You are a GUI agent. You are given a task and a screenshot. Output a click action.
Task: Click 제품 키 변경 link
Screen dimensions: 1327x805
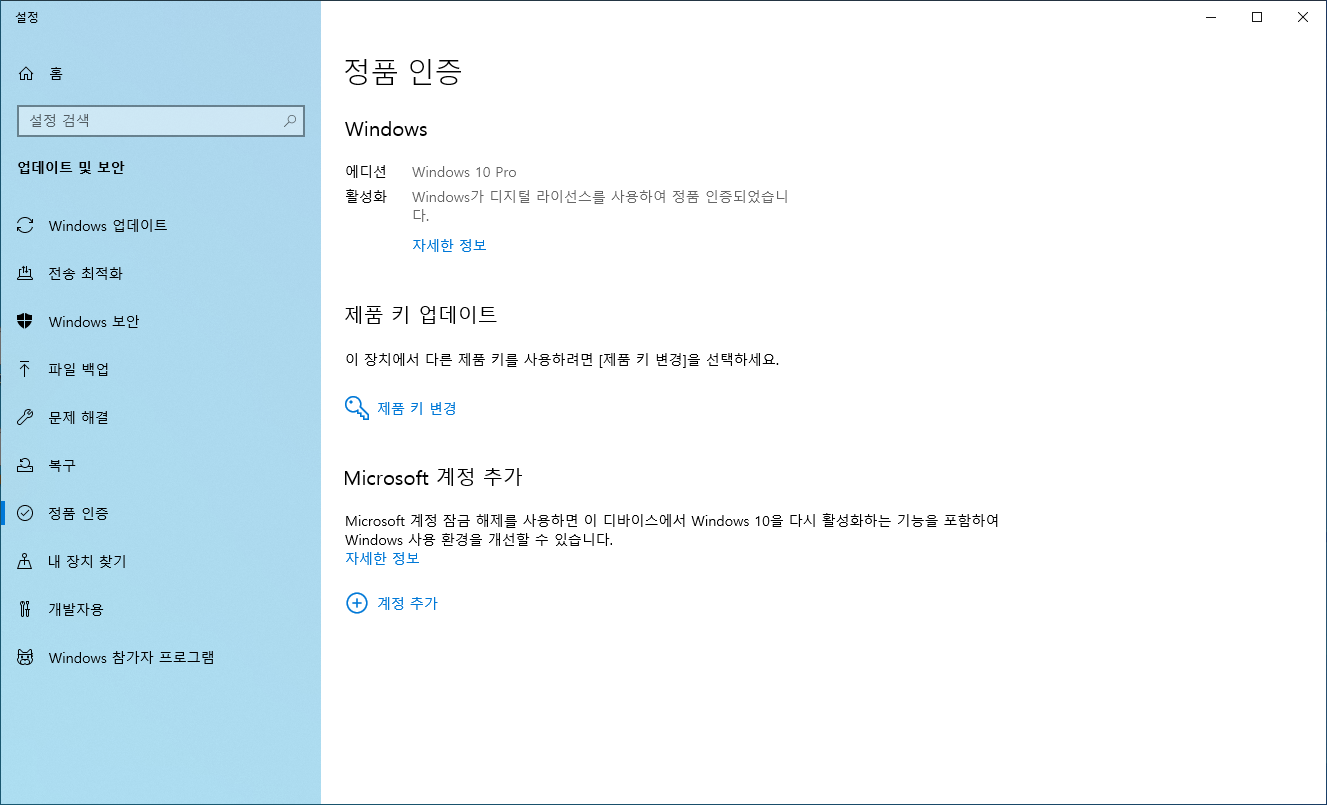417,408
